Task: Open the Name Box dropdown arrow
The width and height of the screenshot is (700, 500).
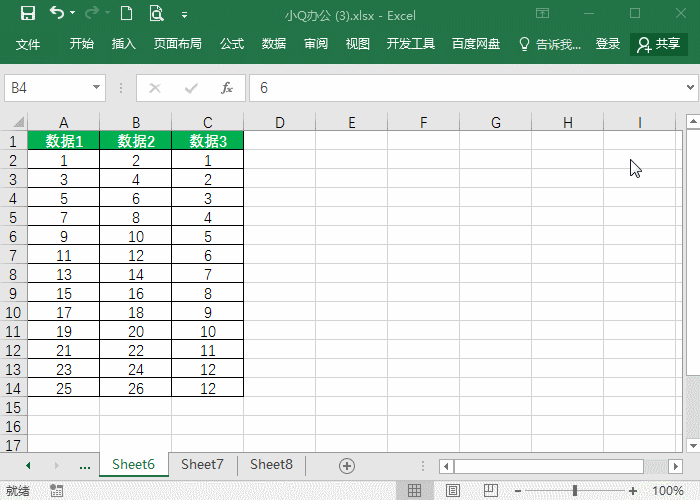Action: click(96, 88)
